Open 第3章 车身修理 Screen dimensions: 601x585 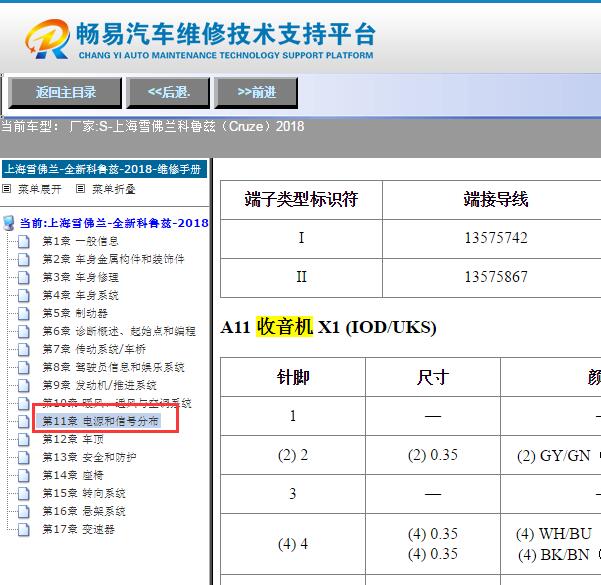point(80,277)
